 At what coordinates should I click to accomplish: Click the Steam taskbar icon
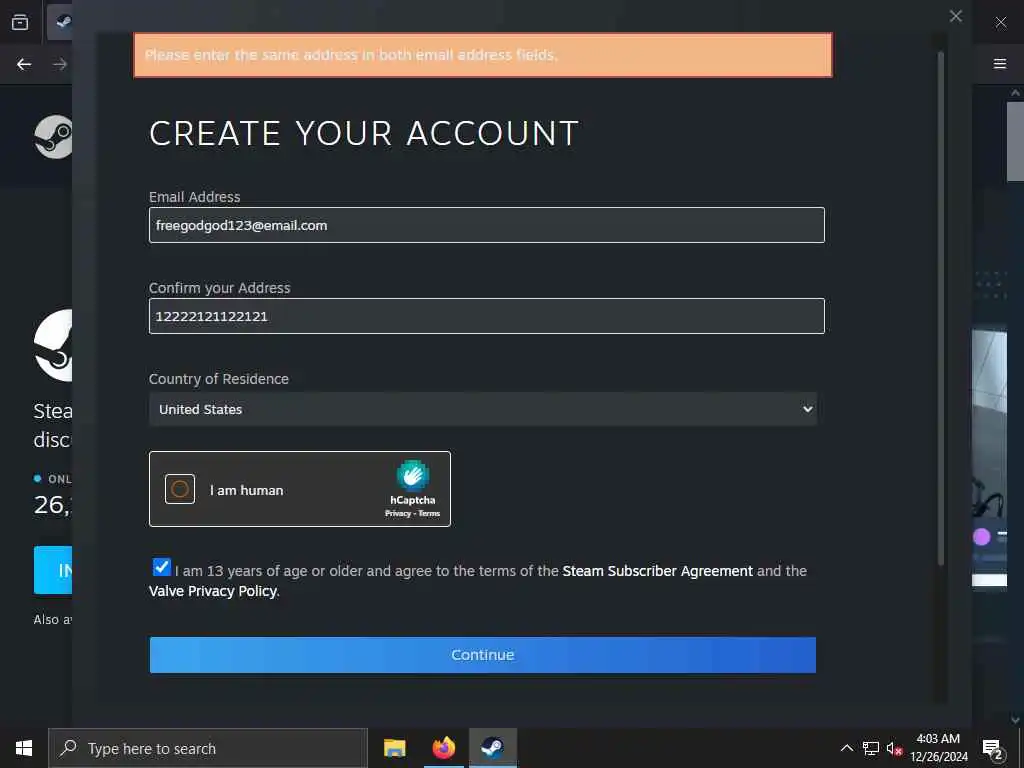point(493,748)
